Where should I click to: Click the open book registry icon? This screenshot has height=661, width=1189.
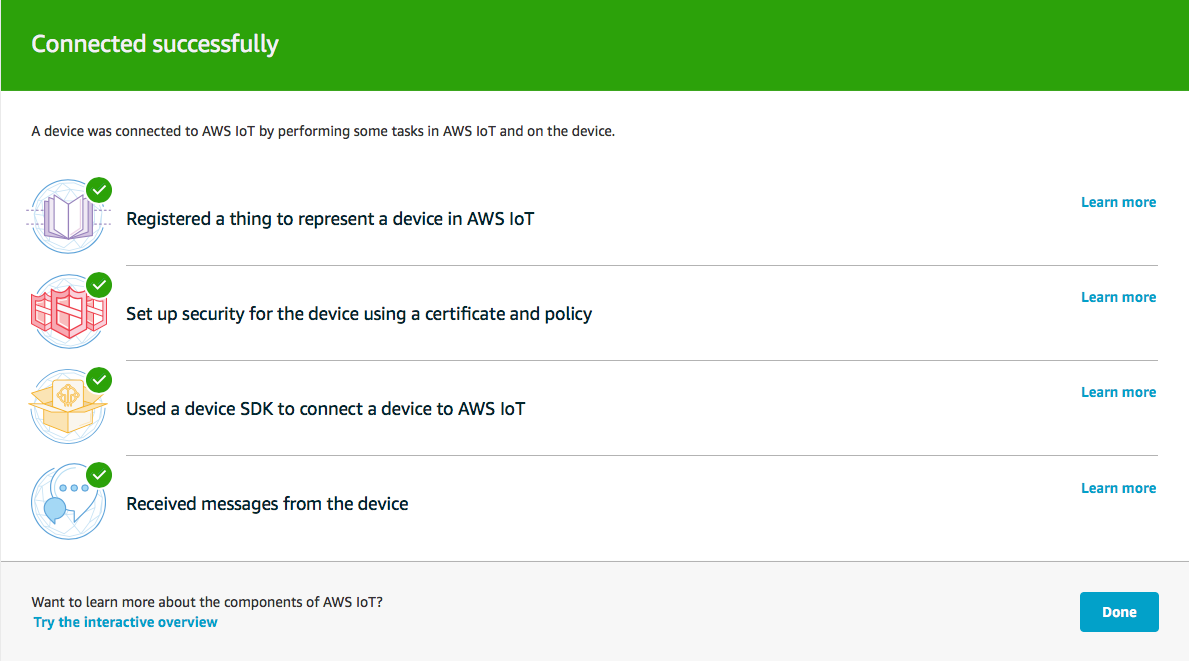tap(68, 217)
